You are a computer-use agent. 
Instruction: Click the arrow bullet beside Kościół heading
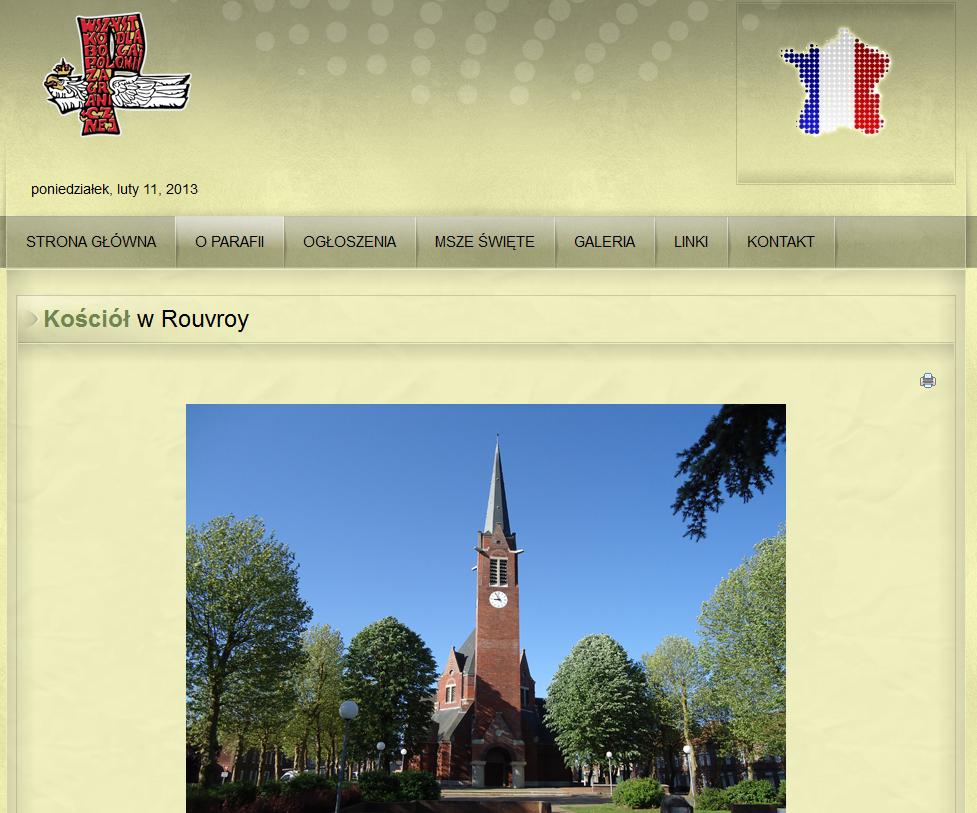coord(33,320)
